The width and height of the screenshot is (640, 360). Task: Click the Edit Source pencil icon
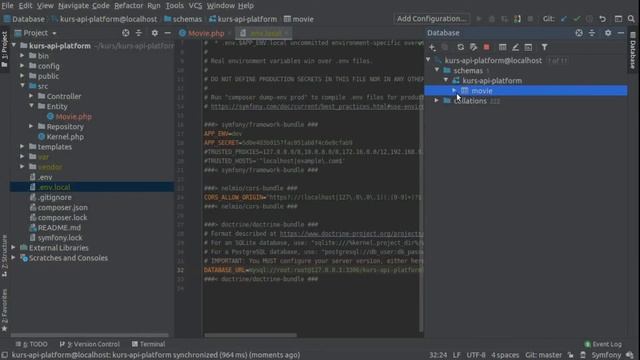(x=516, y=47)
